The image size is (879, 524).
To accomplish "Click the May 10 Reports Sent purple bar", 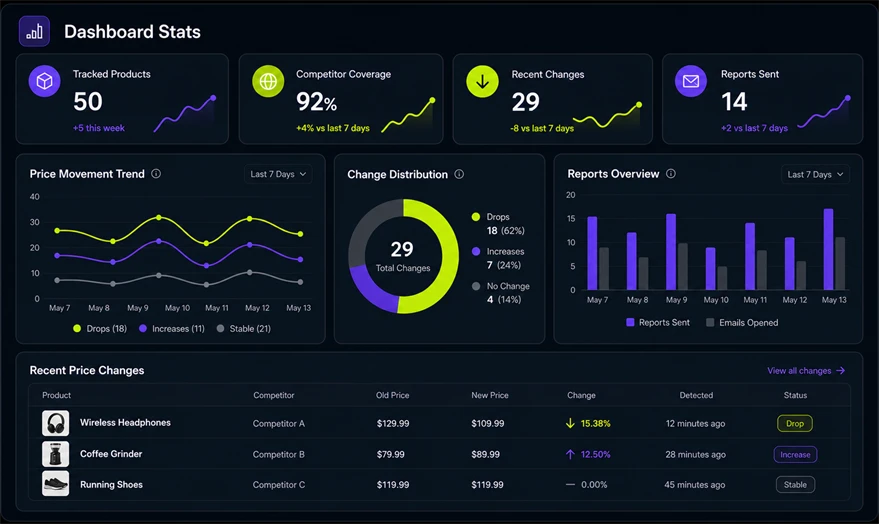I will (x=710, y=268).
